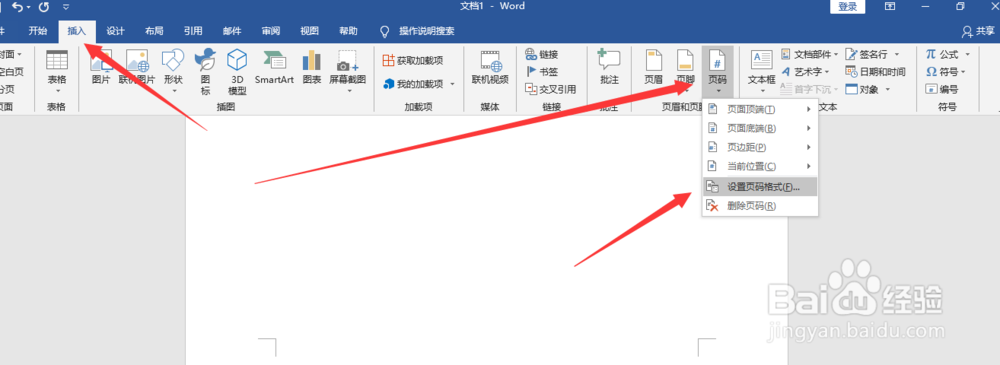Click 空白页 (Blank Page) in pages group
The image size is (1000, 365).
(11, 71)
